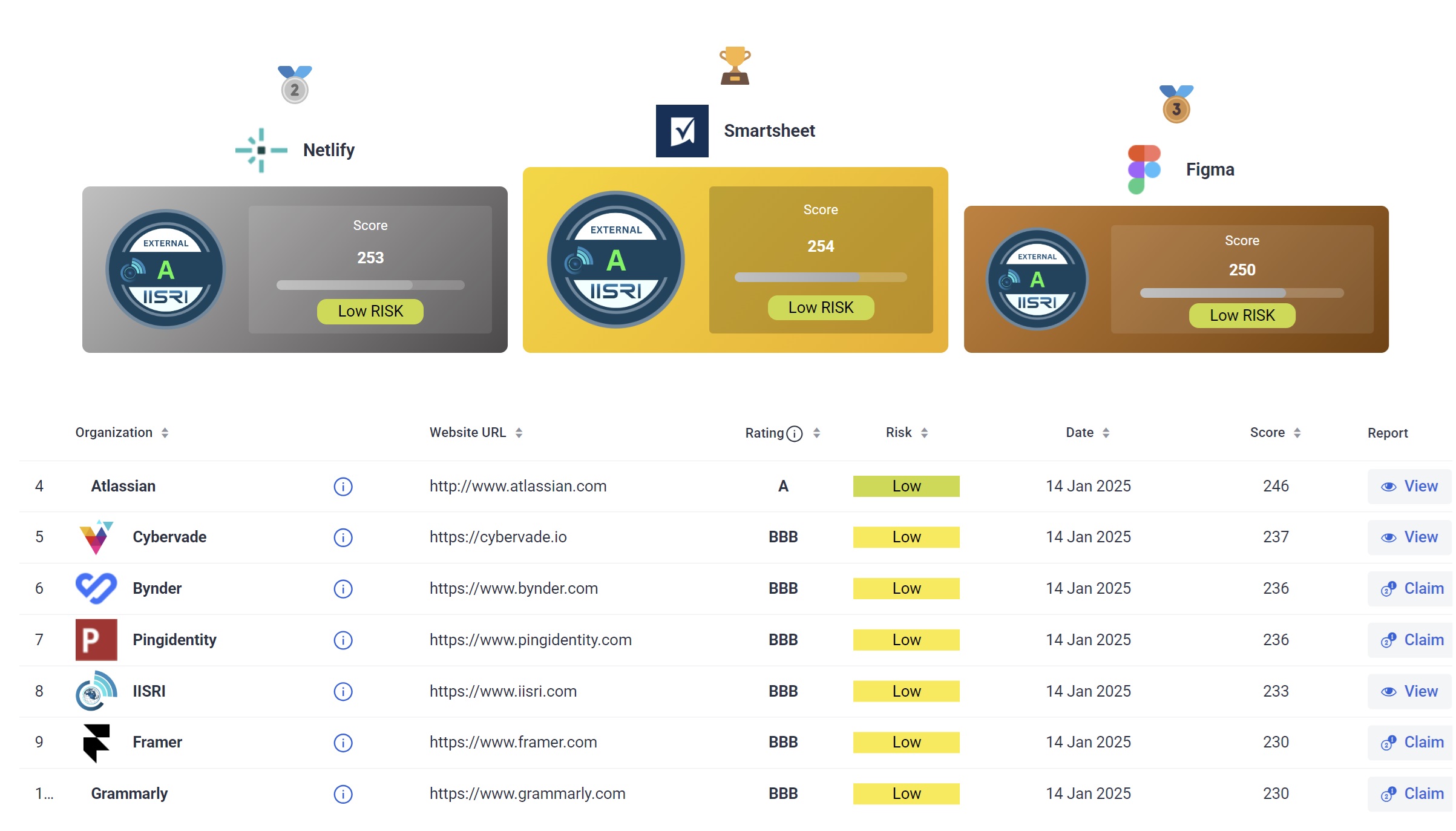This screenshot has width=1456, height=831.
Task: Toggle sorting on the Score column
Action: click(x=1297, y=433)
